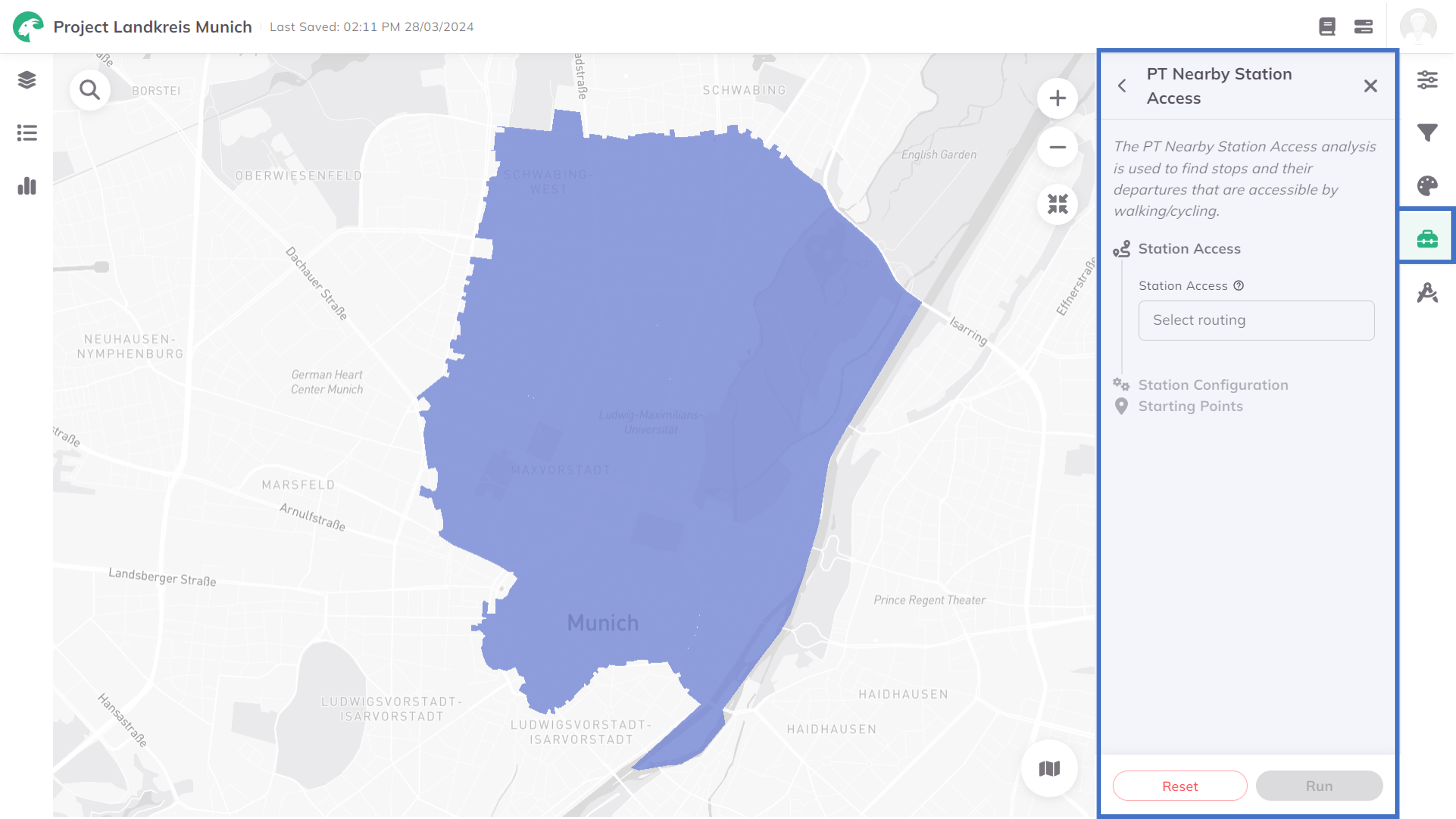This screenshot has width=1456, height=819.
Task: Expand the Station Configuration section
Action: (1213, 384)
